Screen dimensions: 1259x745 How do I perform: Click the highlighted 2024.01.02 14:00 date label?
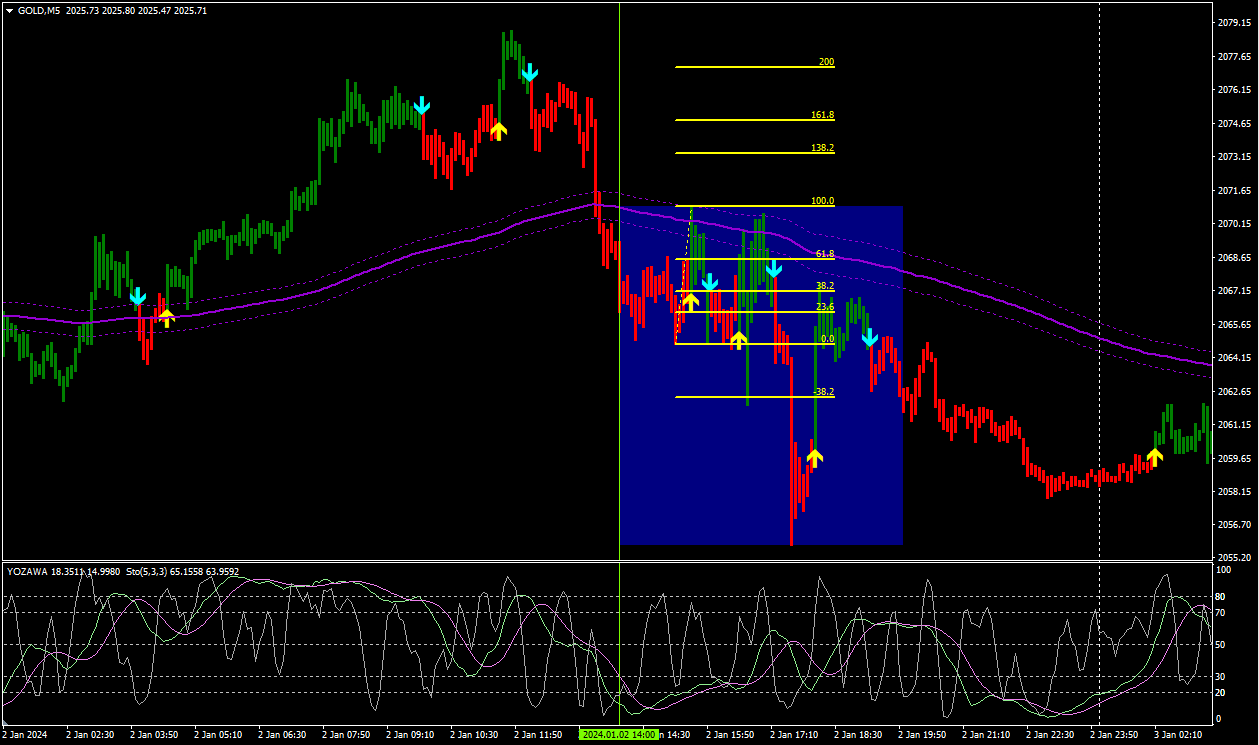[x=618, y=735]
